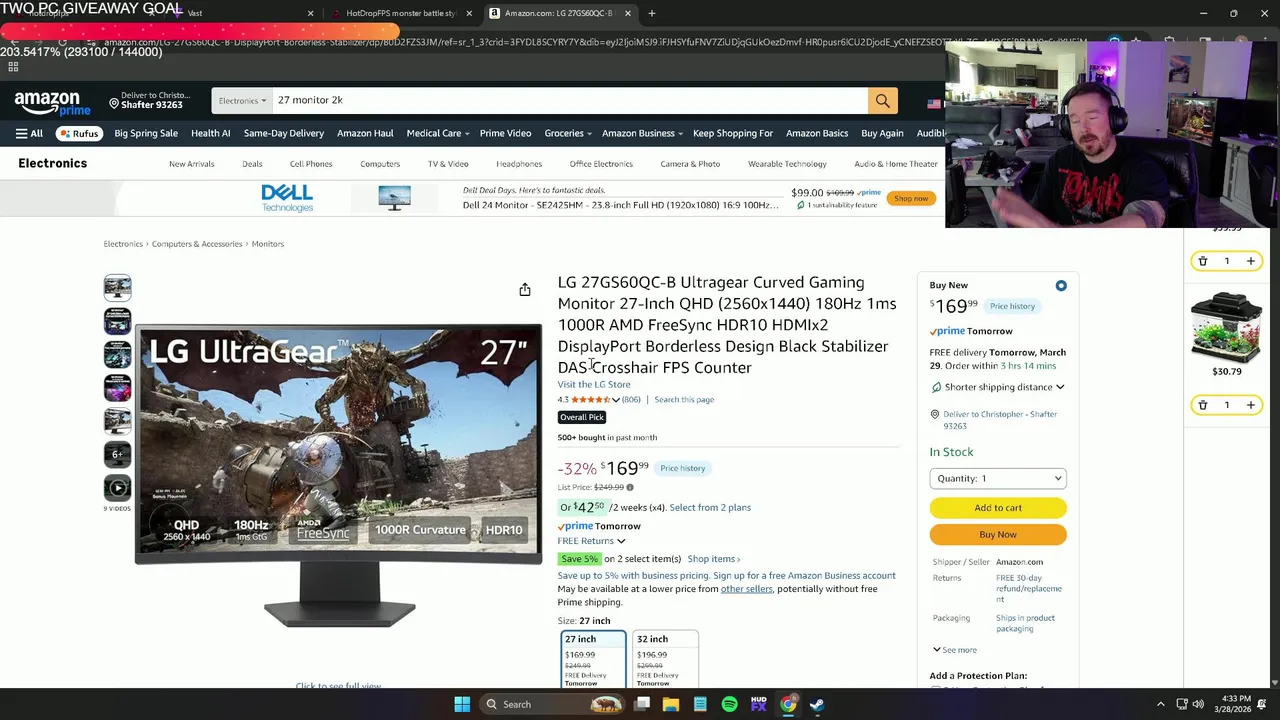Open the Amazon Prime logo home link

pyautogui.click(x=52, y=103)
